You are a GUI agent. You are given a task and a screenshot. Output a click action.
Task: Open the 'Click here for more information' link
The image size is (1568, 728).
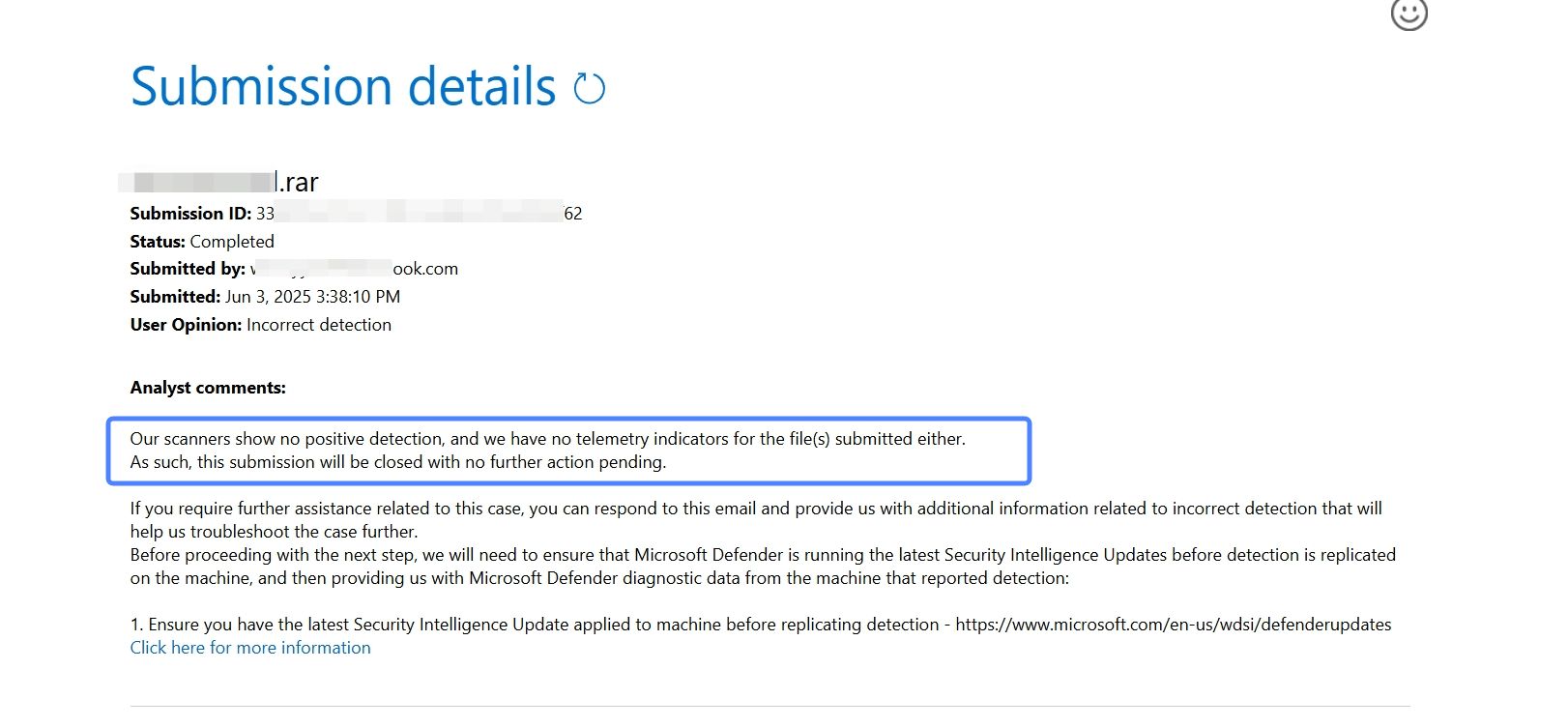(x=250, y=648)
